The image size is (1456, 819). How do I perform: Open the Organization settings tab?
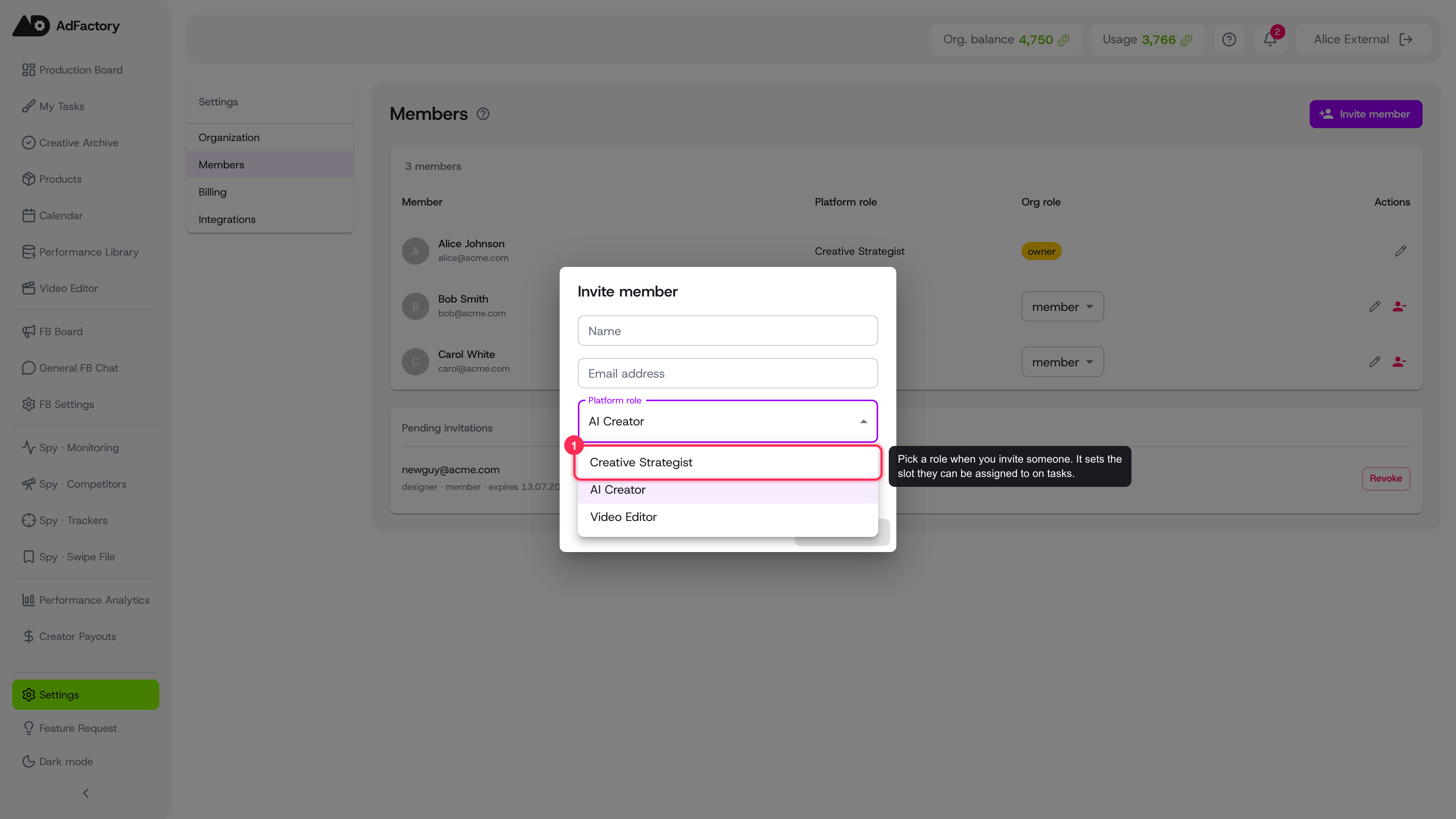(270, 137)
